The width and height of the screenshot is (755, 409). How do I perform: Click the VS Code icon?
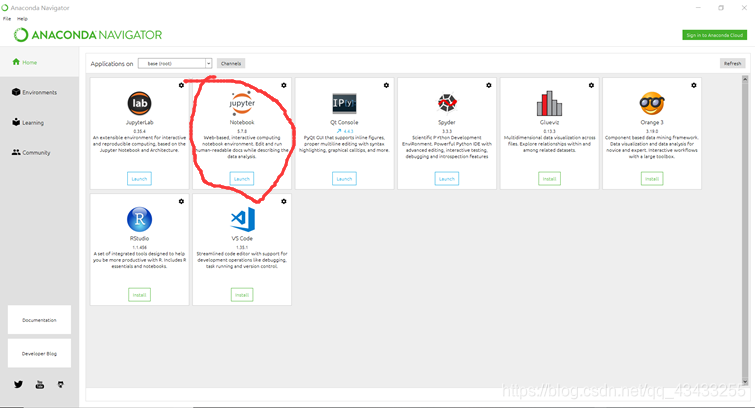pos(242,219)
